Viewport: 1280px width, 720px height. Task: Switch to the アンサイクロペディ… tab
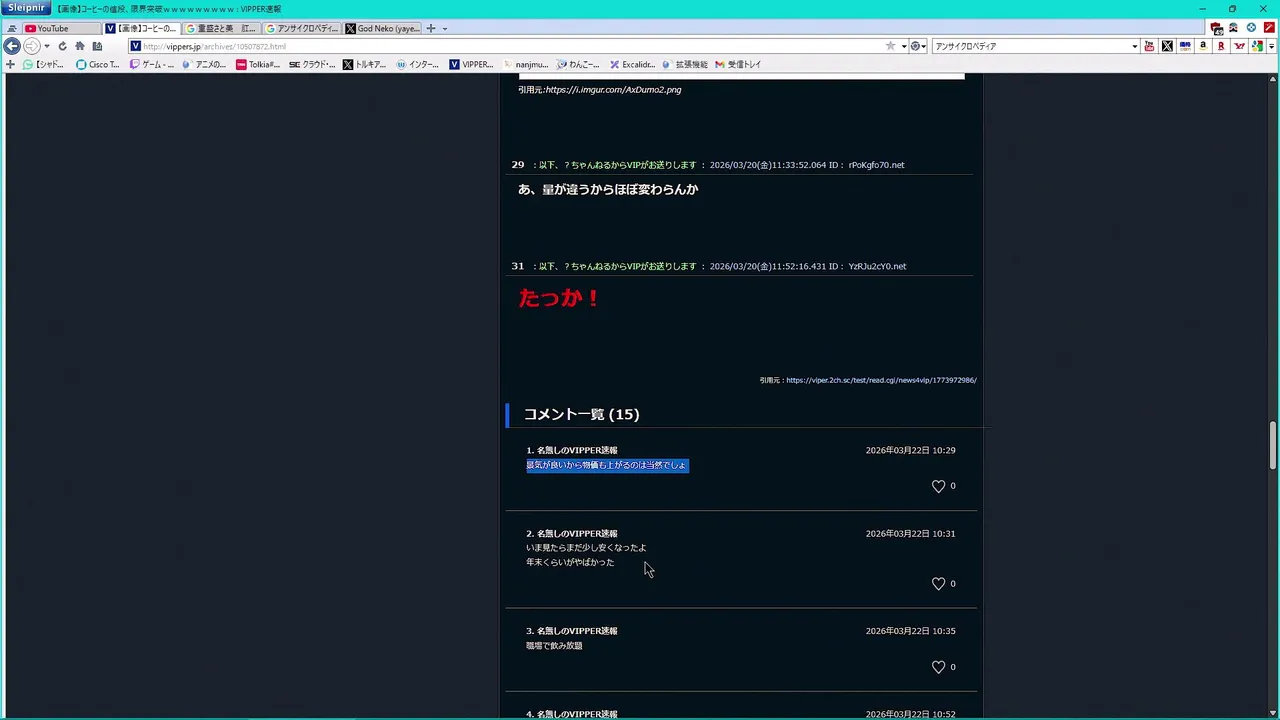pos(302,28)
